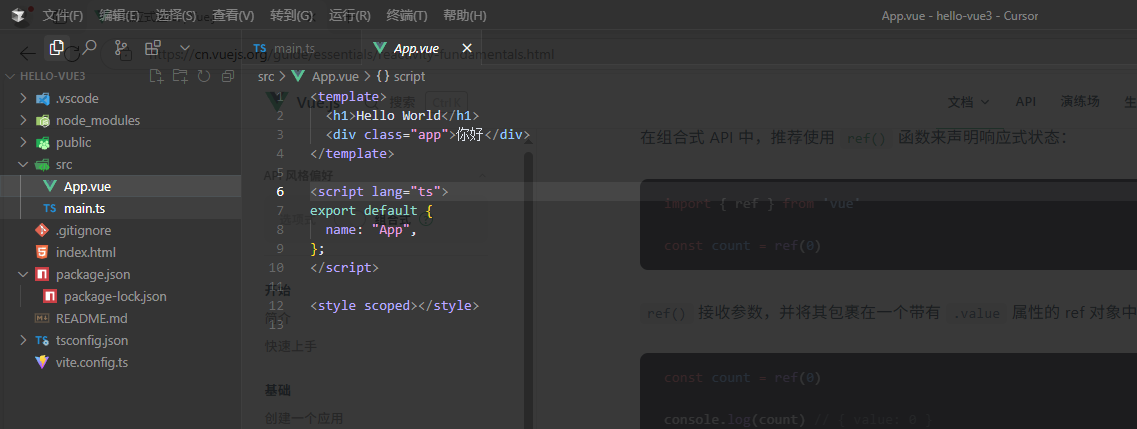
Task: Open package.json in the explorer
Action: [x=120, y=275]
